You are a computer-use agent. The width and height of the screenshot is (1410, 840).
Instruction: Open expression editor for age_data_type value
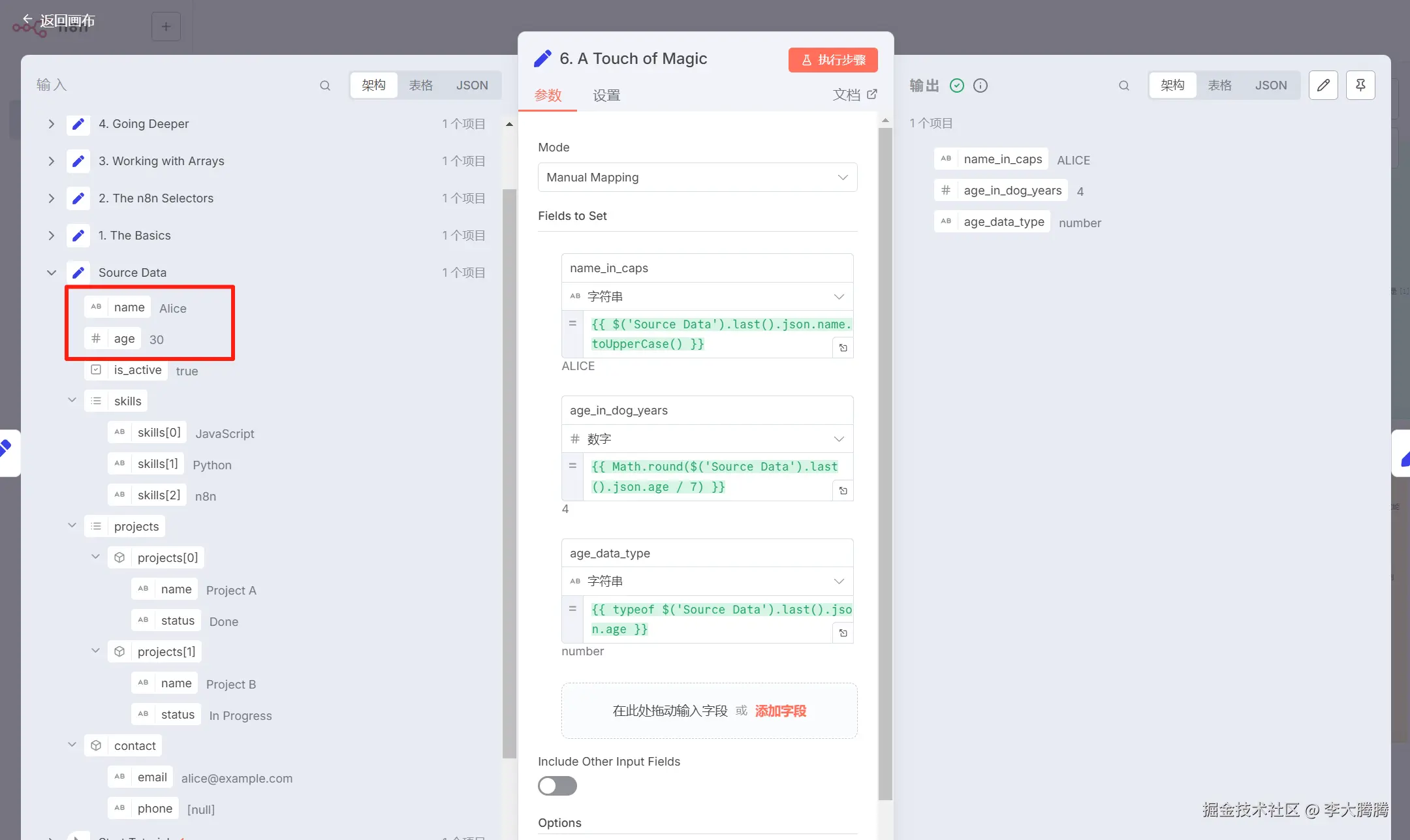tap(843, 633)
